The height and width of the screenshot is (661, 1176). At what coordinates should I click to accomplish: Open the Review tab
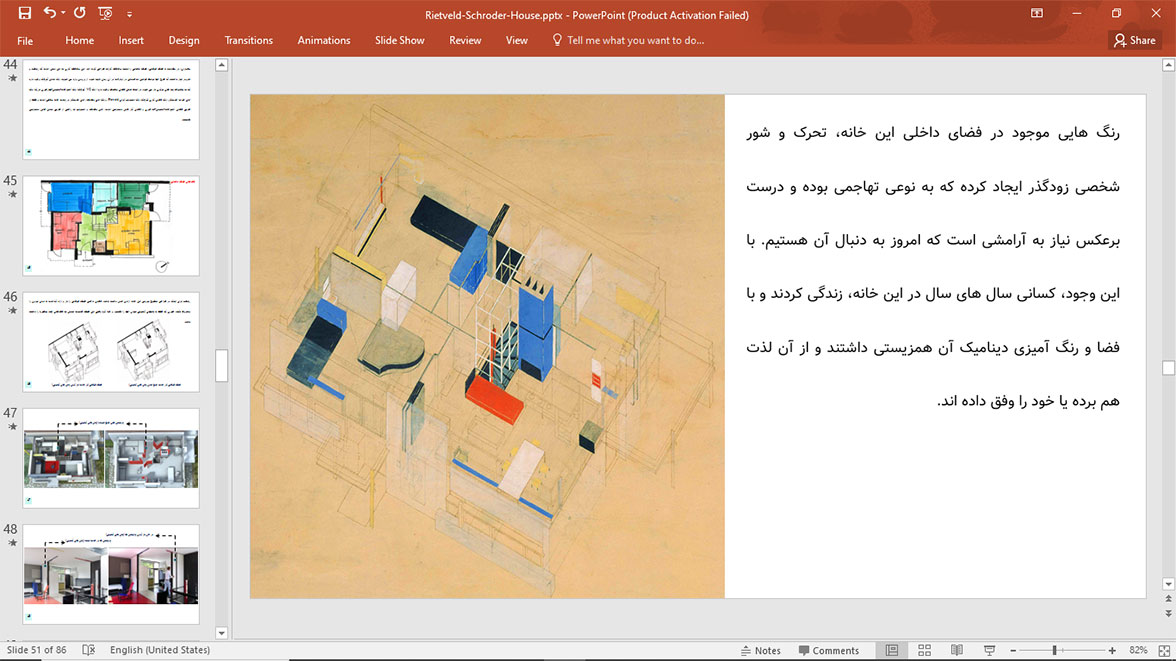click(x=465, y=41)
